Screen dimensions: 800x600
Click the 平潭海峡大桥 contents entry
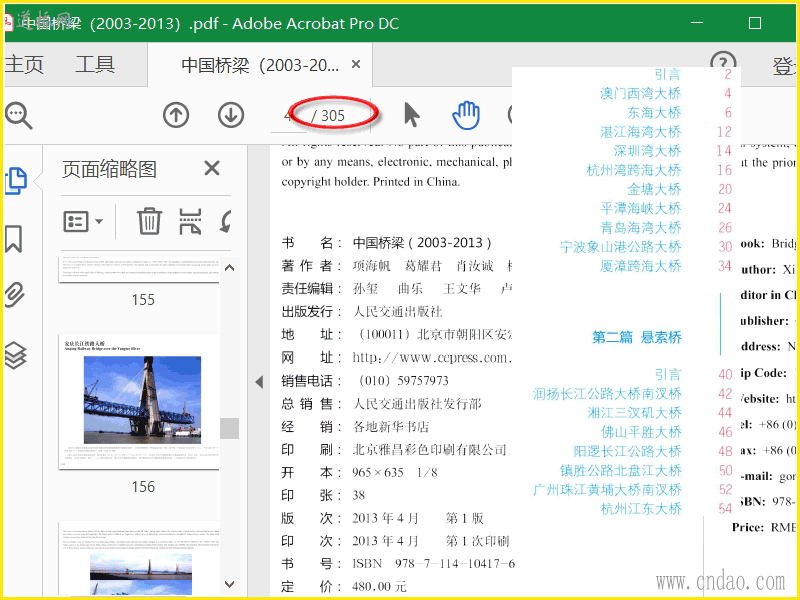click(x=640, y=208)
